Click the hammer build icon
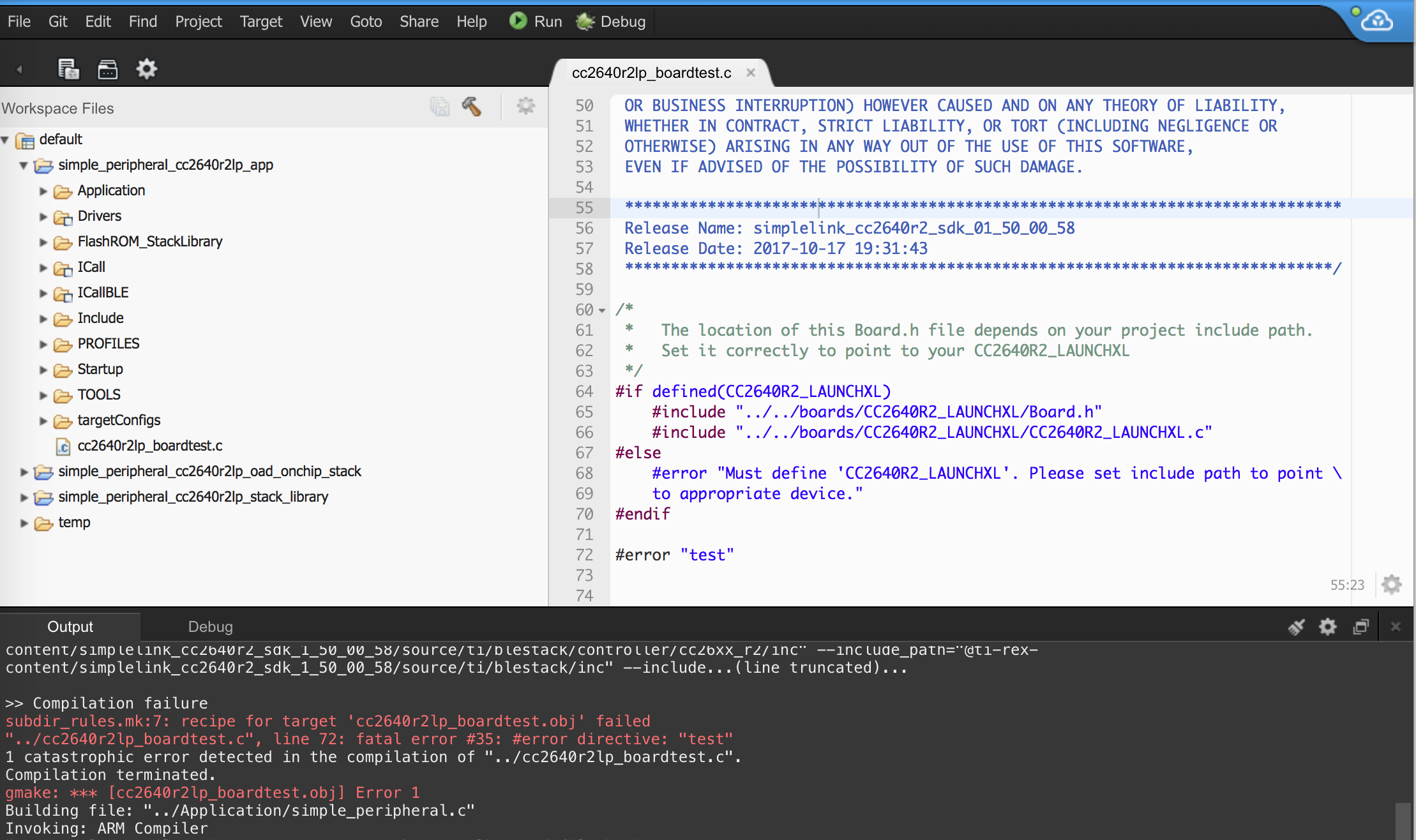The image size is (1416, 840). (471, 106)
